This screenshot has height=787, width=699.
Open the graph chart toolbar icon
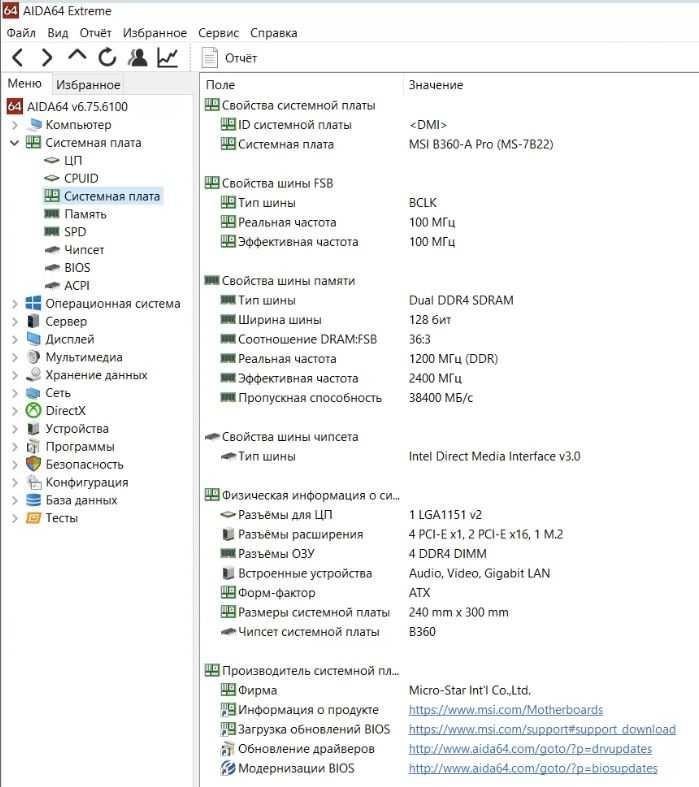pos(168,58)
